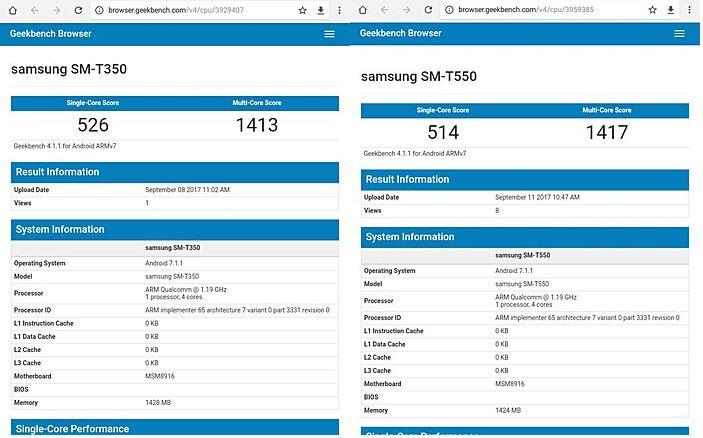Click Processor ID value on right page
Viewport: 703px width, 438px height.
coord(587,318)
